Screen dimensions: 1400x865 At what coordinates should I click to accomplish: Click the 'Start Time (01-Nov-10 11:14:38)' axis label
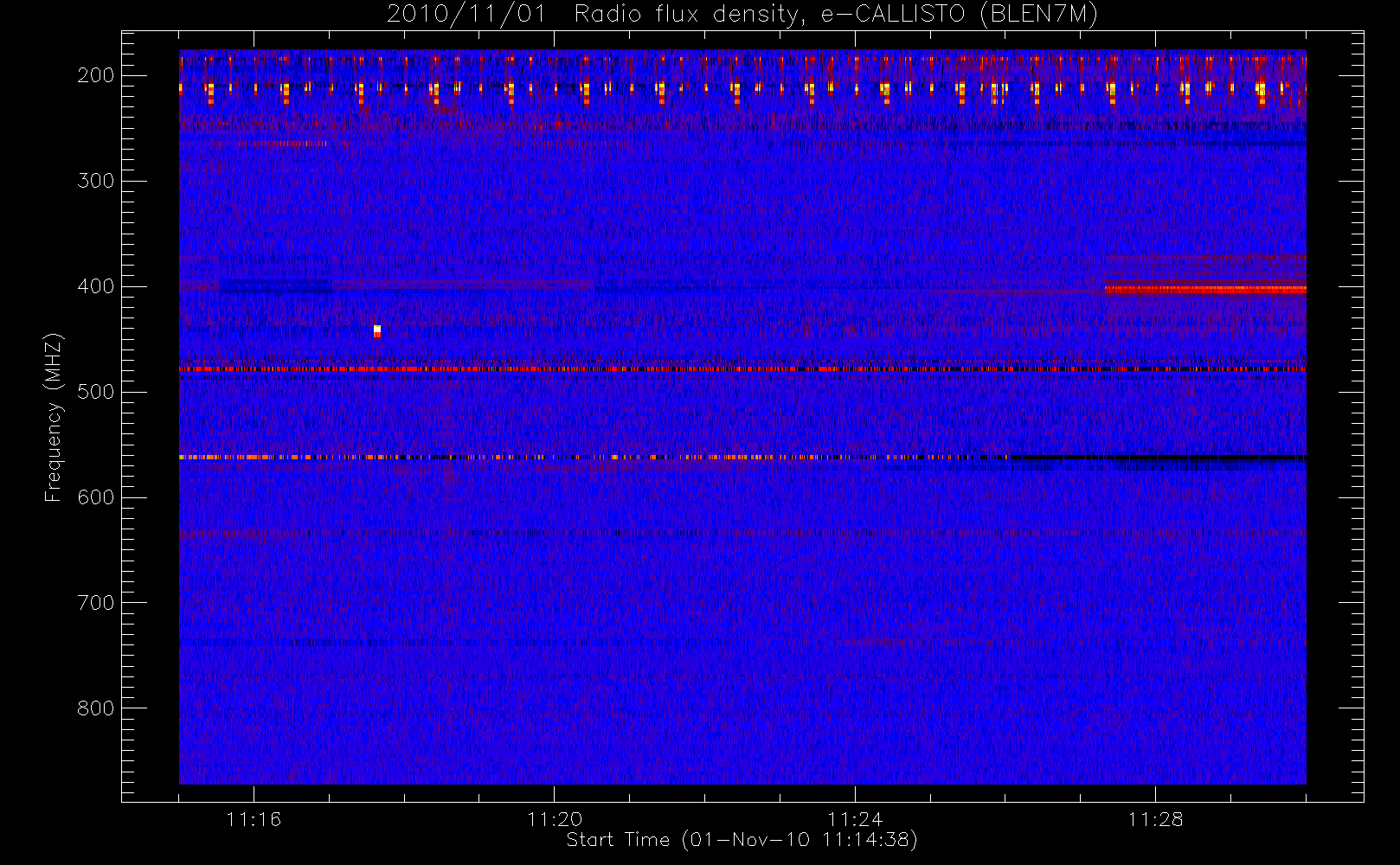click(x=742, y=840)
